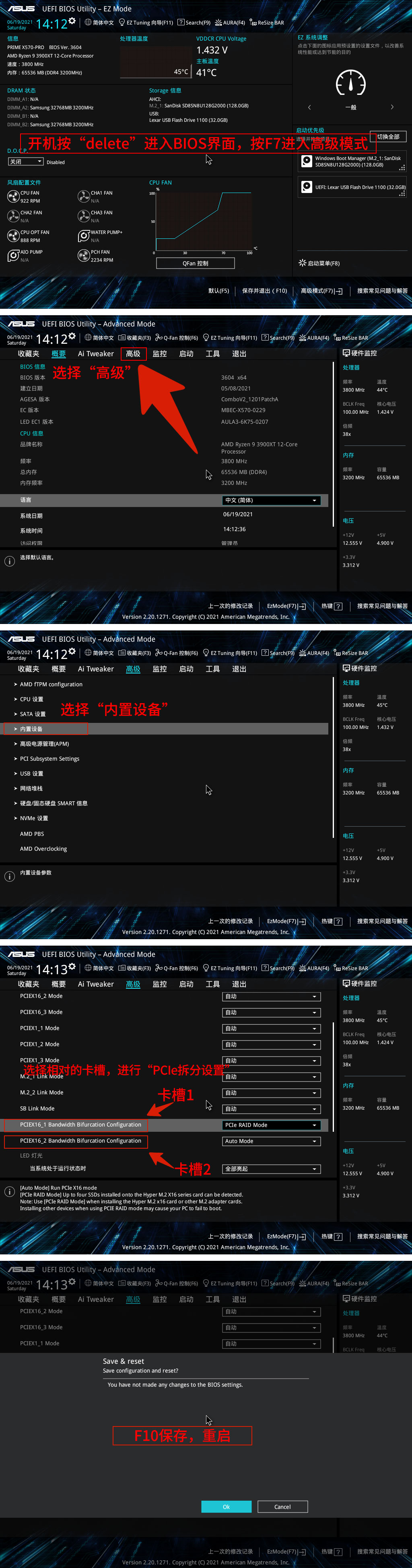Open Search(F9) in the 内置设备 list screen
Viewport: 412px width, 1568px height.
coord(278,653)
